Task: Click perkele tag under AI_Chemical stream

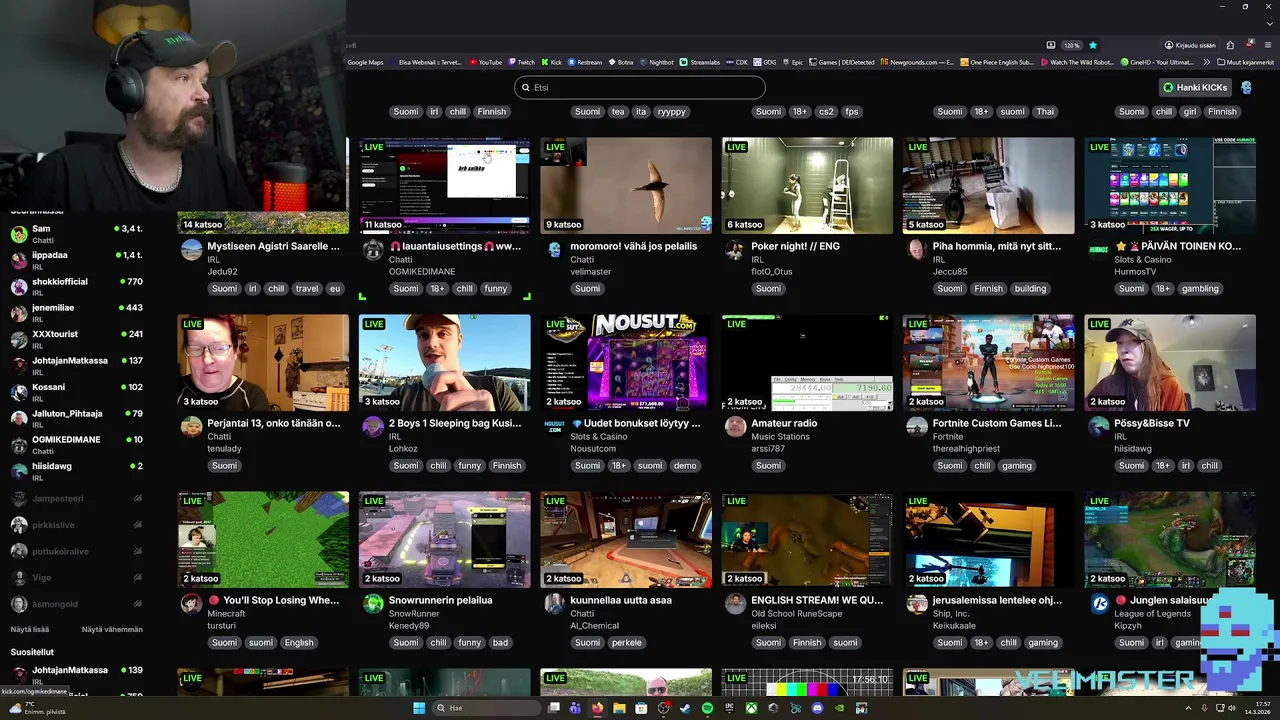Action: [626, 642]
